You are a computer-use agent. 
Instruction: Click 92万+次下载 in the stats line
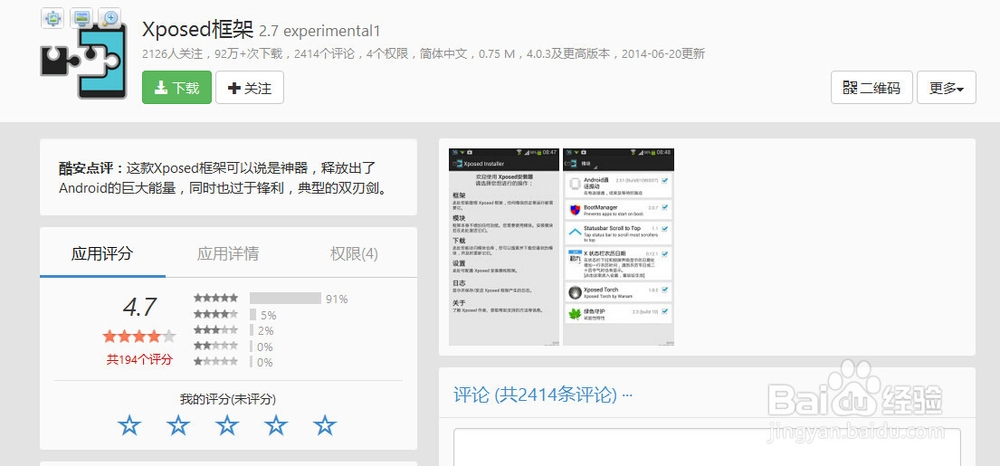(x=248, y=54)
